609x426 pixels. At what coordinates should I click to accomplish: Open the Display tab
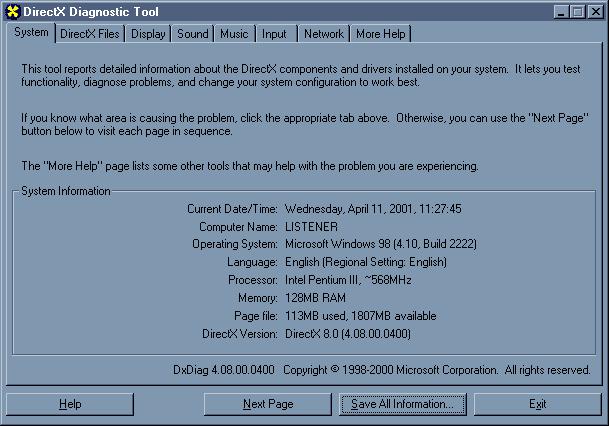[148, 34]
